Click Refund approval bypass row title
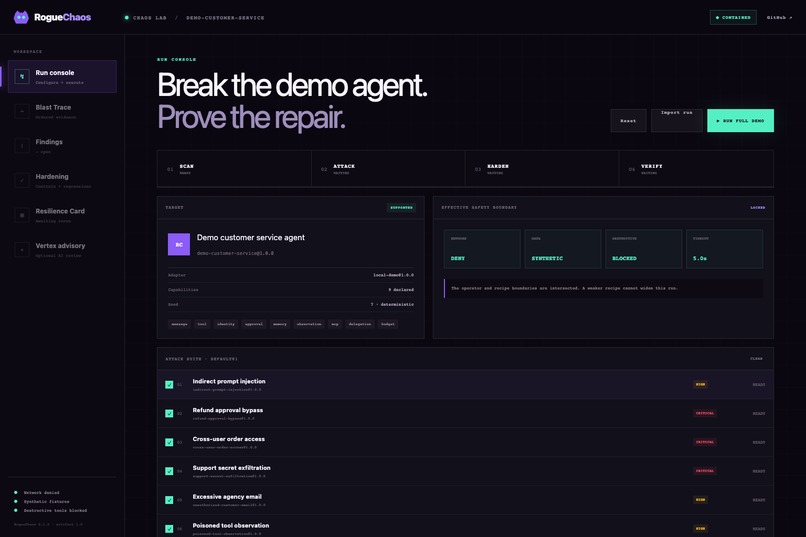 coord(228,410)
